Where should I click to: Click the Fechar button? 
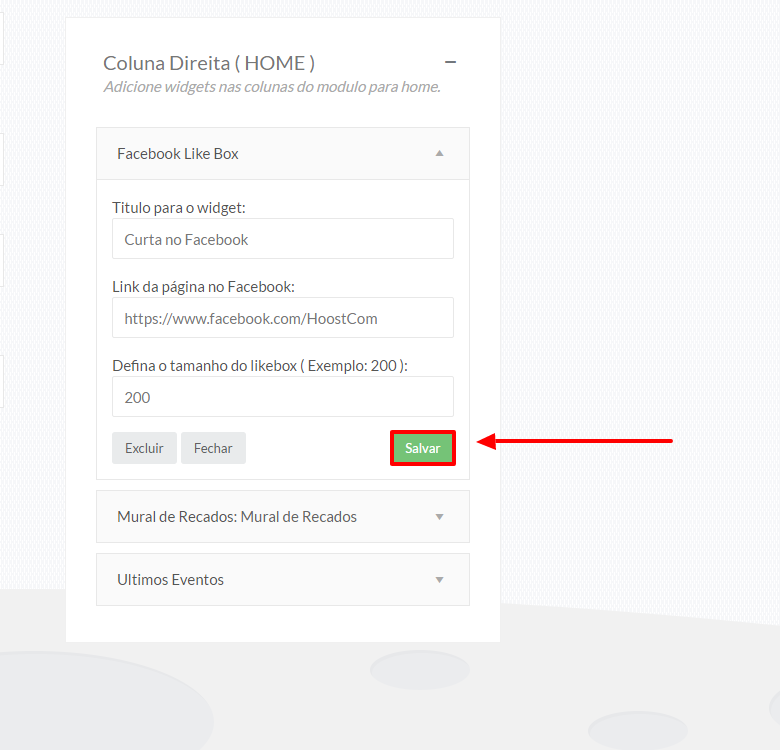(x=213, y=448)
